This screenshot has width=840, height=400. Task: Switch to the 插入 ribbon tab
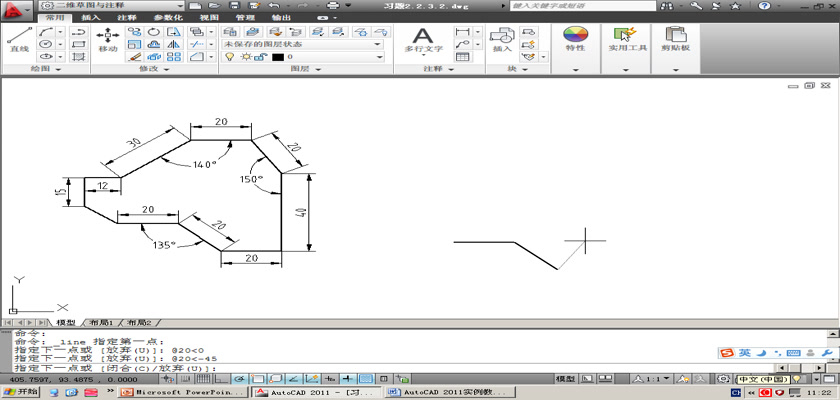point(91,18)
